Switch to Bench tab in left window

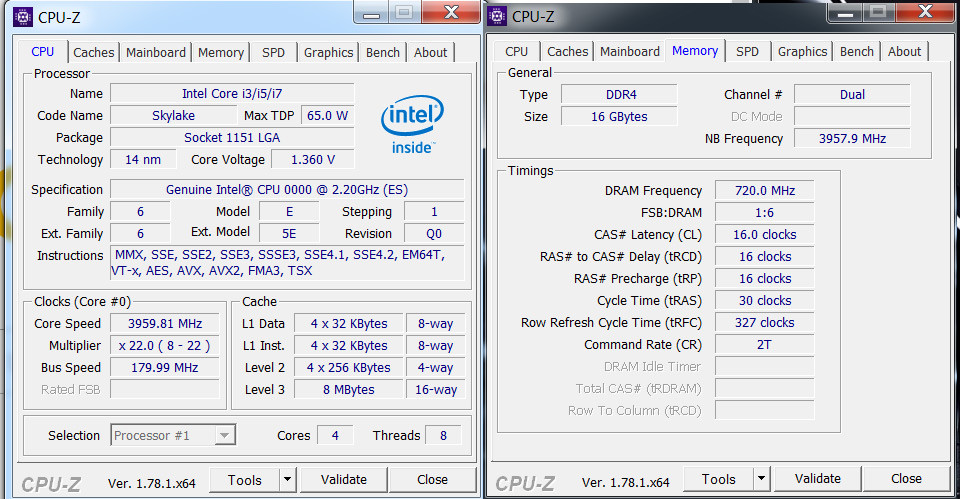[x=383, y=53]
